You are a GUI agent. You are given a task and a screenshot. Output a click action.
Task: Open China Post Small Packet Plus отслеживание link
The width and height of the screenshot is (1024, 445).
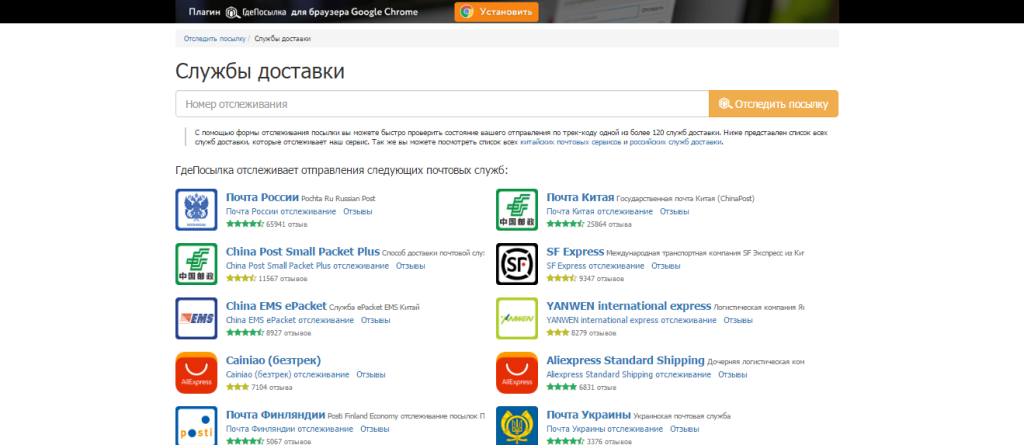coord(307,266)
